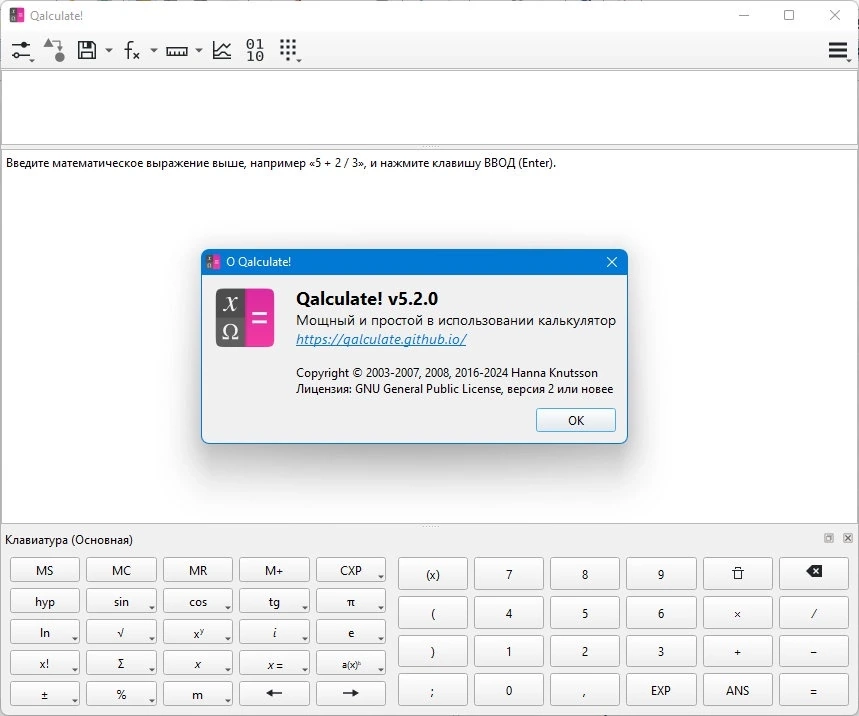Image resolution: width=859 pixels, height=716 pixels.
Task: Click the Σ sum key
Action: (121, 663)
